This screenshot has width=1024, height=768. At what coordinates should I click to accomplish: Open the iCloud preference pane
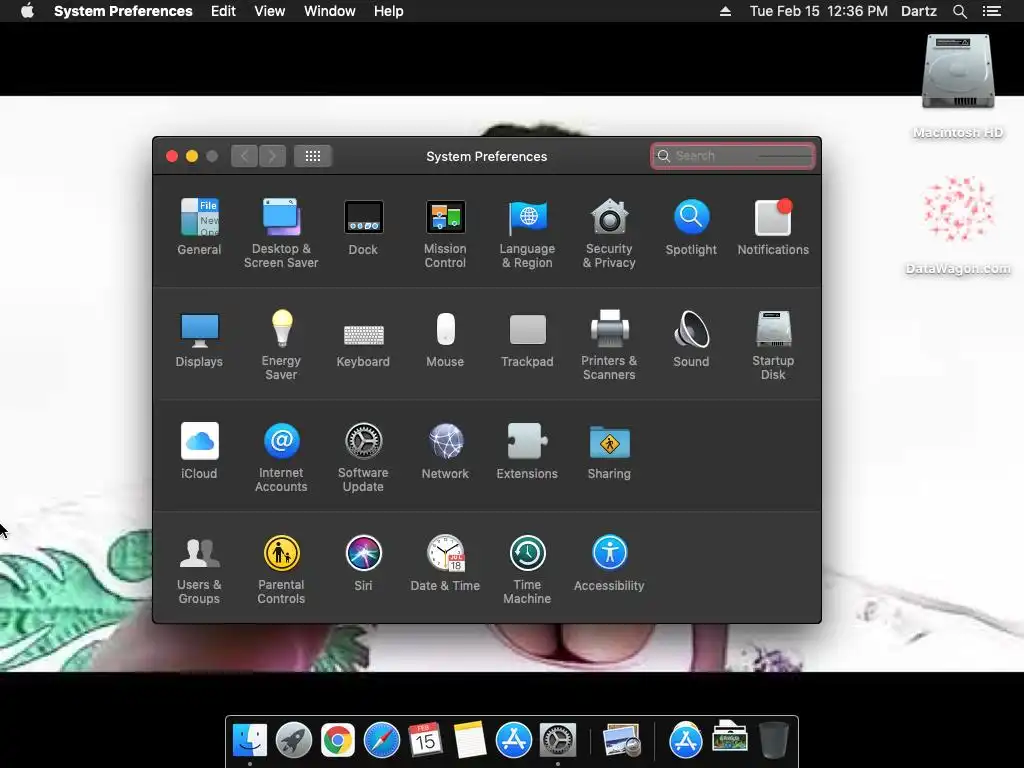(199, 451)
